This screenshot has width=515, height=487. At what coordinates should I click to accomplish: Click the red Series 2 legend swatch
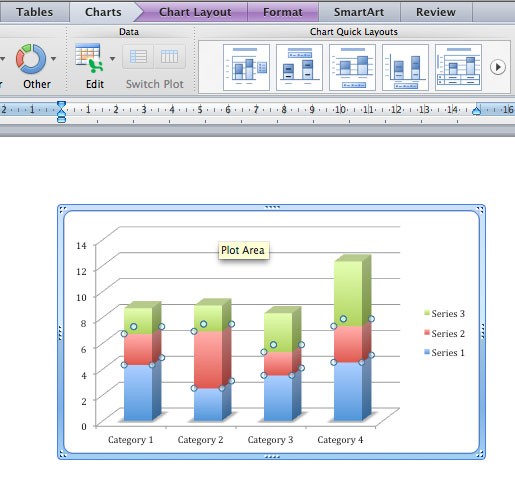[x=427, y=332]
